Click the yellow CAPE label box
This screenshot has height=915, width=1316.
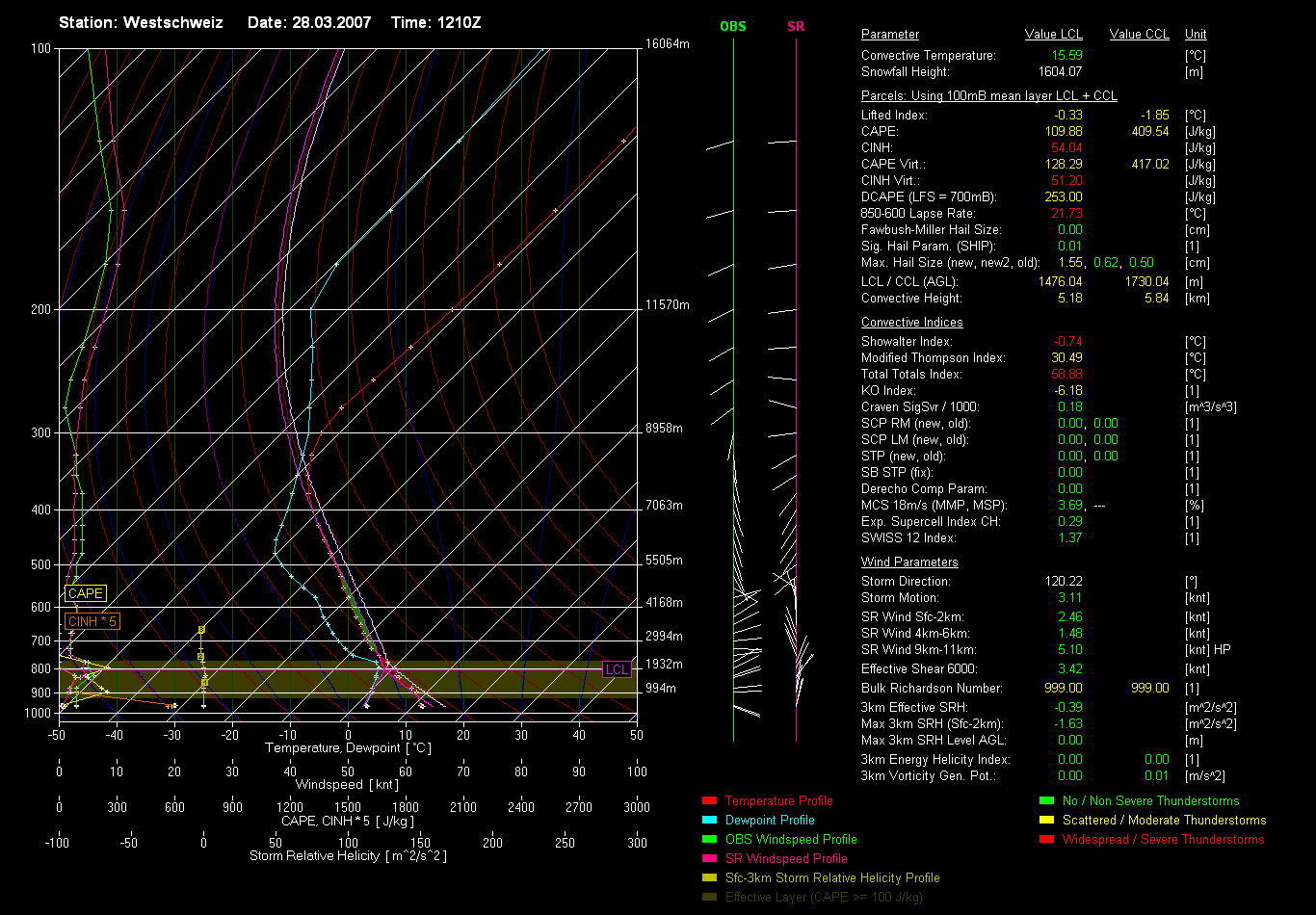[x=85, y=594]
